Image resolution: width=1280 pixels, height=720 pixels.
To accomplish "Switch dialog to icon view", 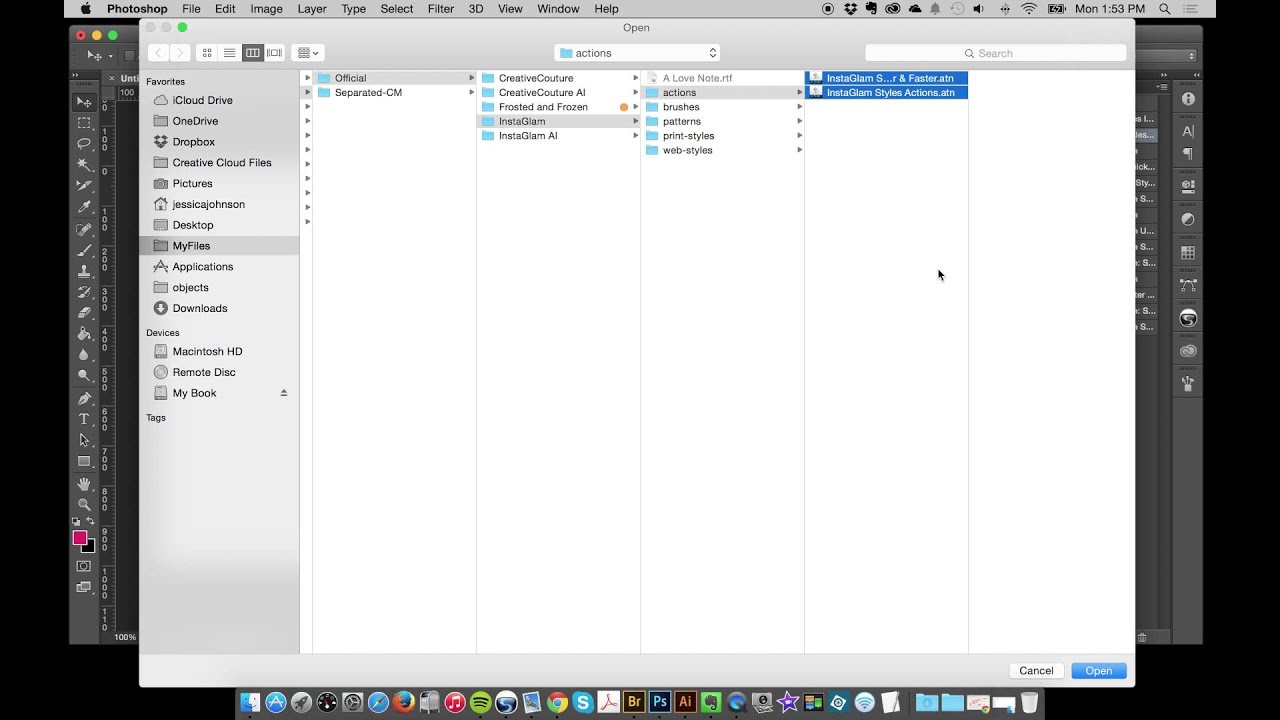I will (x=207, y=53).
